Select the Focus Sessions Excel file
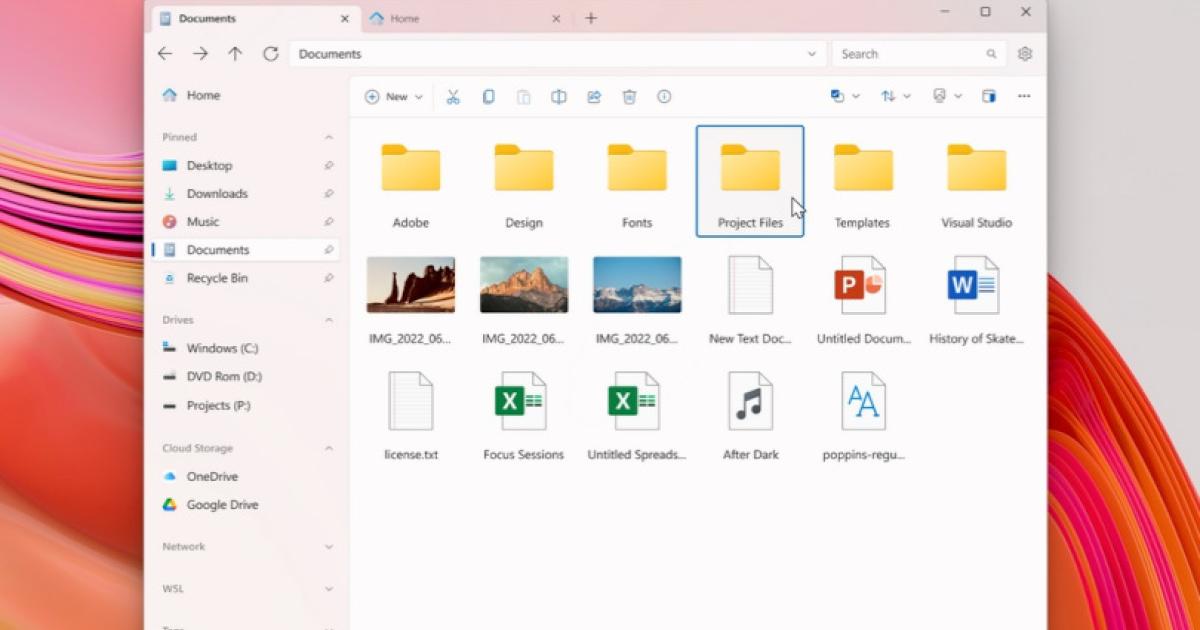The height and width of the screenshot is (630, 1200). coord(524,415)
